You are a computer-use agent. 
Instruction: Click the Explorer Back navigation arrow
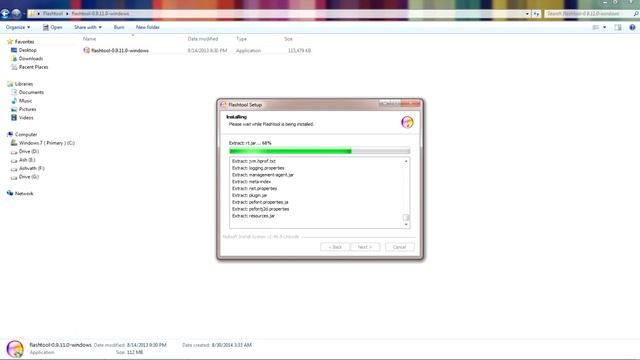[5, 13]
